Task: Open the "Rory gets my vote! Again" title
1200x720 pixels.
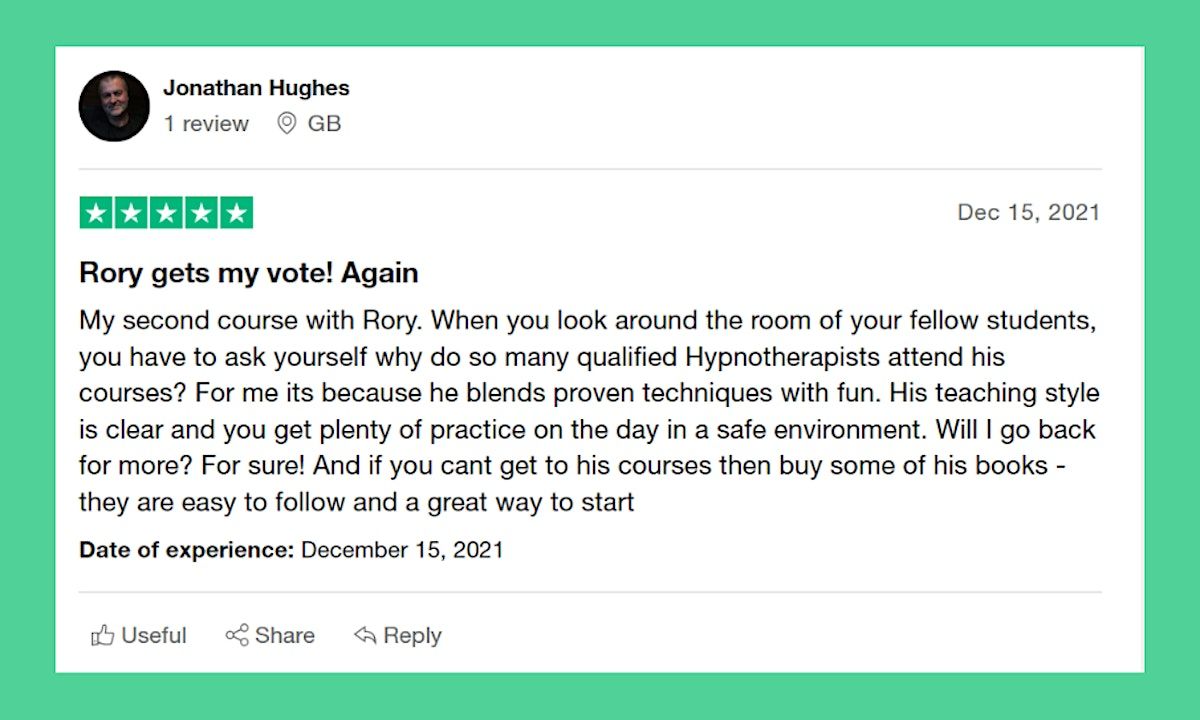Action: pyautogui.click(x=248, y=273)
